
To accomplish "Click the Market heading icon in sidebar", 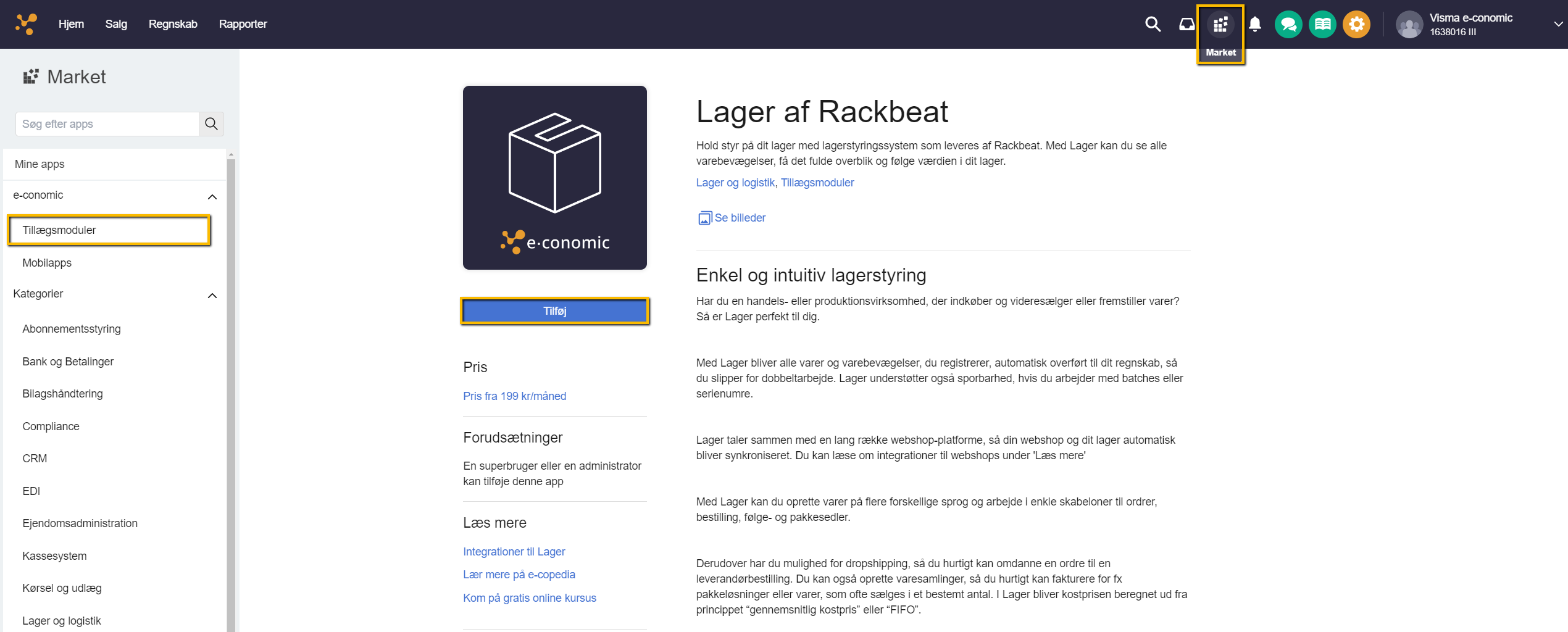I will pyautogui.click(x=31, y=77).
